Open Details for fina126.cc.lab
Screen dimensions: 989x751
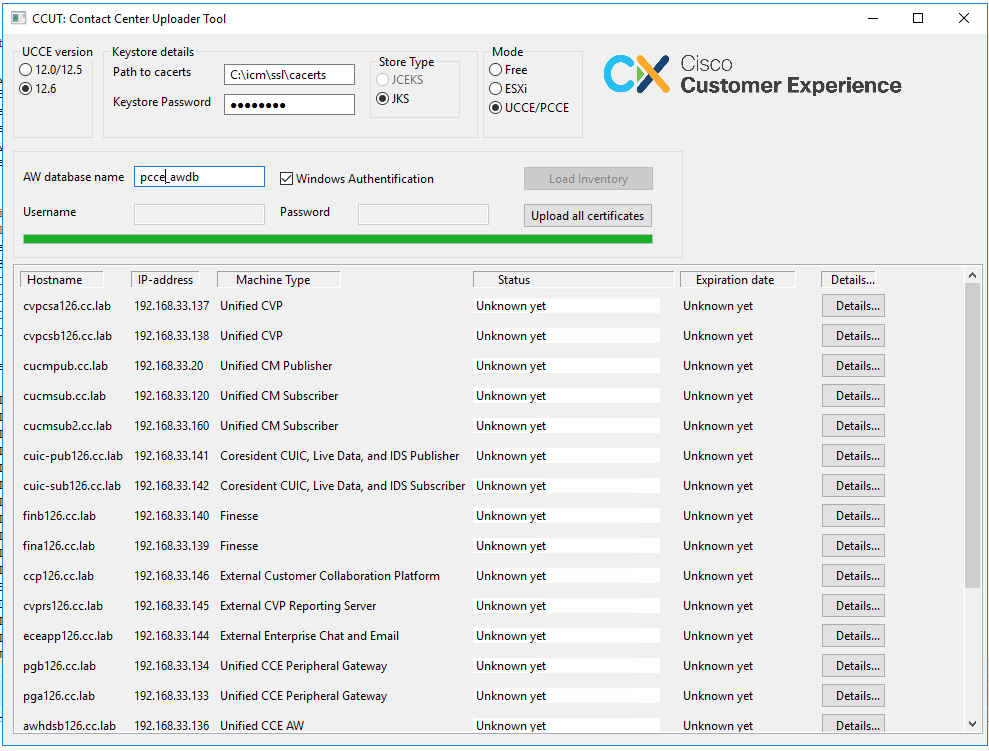click(853, 546)
